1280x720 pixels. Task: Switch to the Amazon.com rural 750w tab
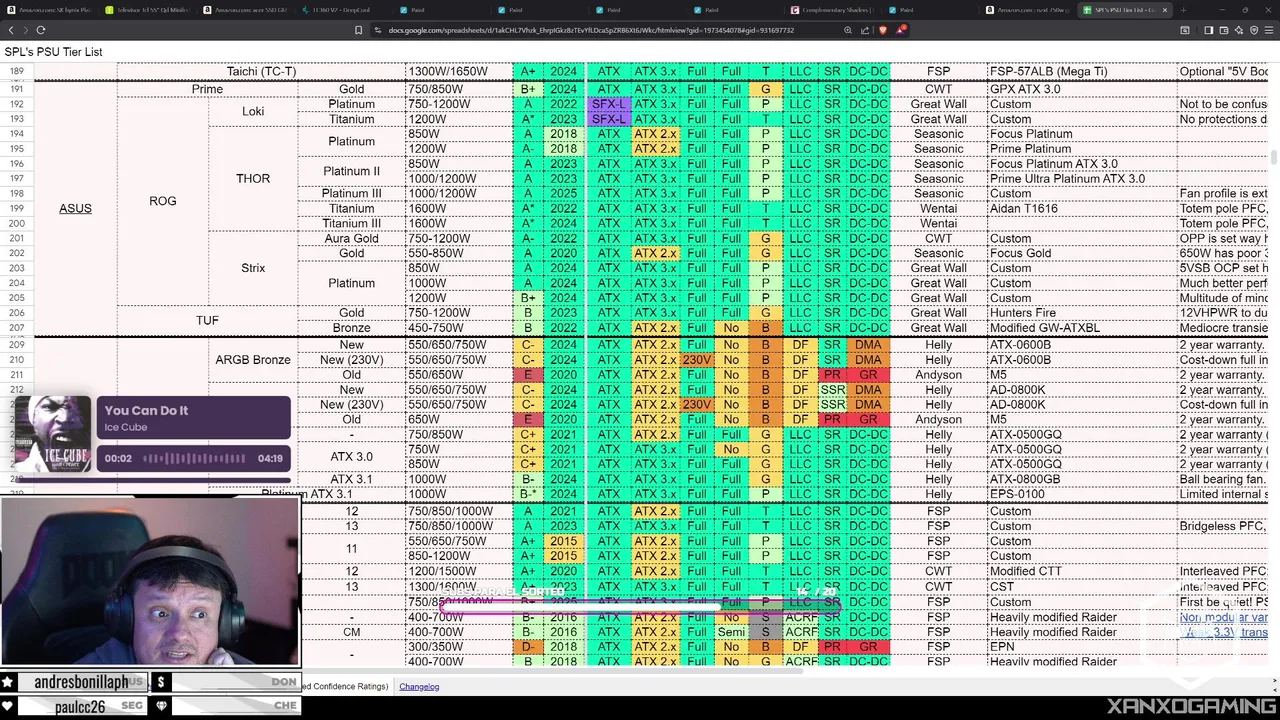(x=1029, y=10)
